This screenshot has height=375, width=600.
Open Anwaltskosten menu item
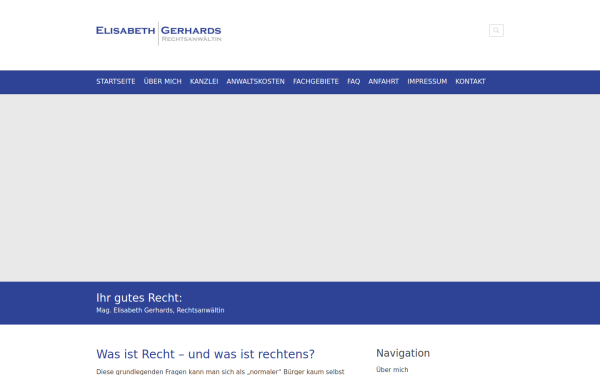[256, 82]
